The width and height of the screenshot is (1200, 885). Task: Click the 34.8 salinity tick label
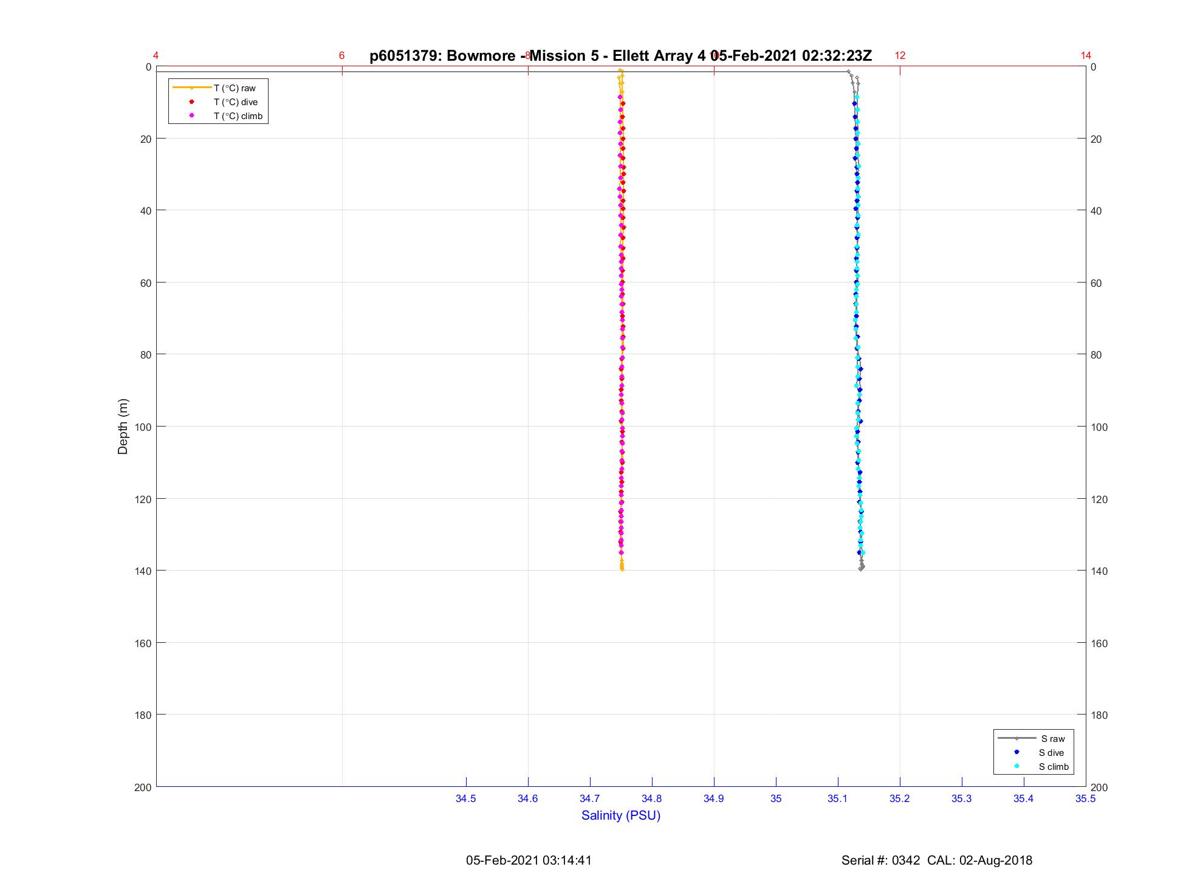click(x=652, y=799)
